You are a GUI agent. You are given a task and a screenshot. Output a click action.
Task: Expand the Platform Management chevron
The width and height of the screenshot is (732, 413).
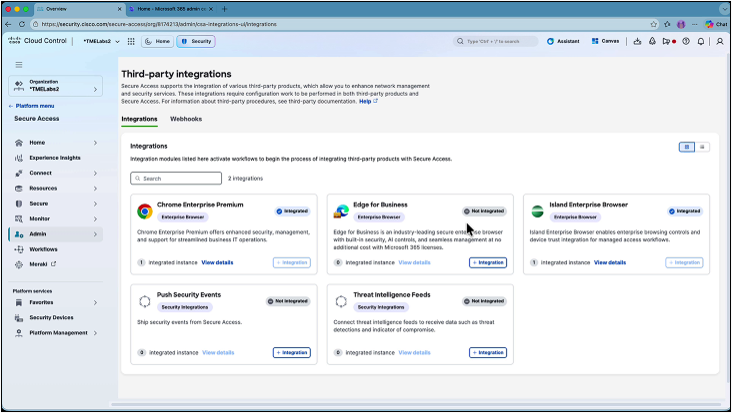coord(95,333)
